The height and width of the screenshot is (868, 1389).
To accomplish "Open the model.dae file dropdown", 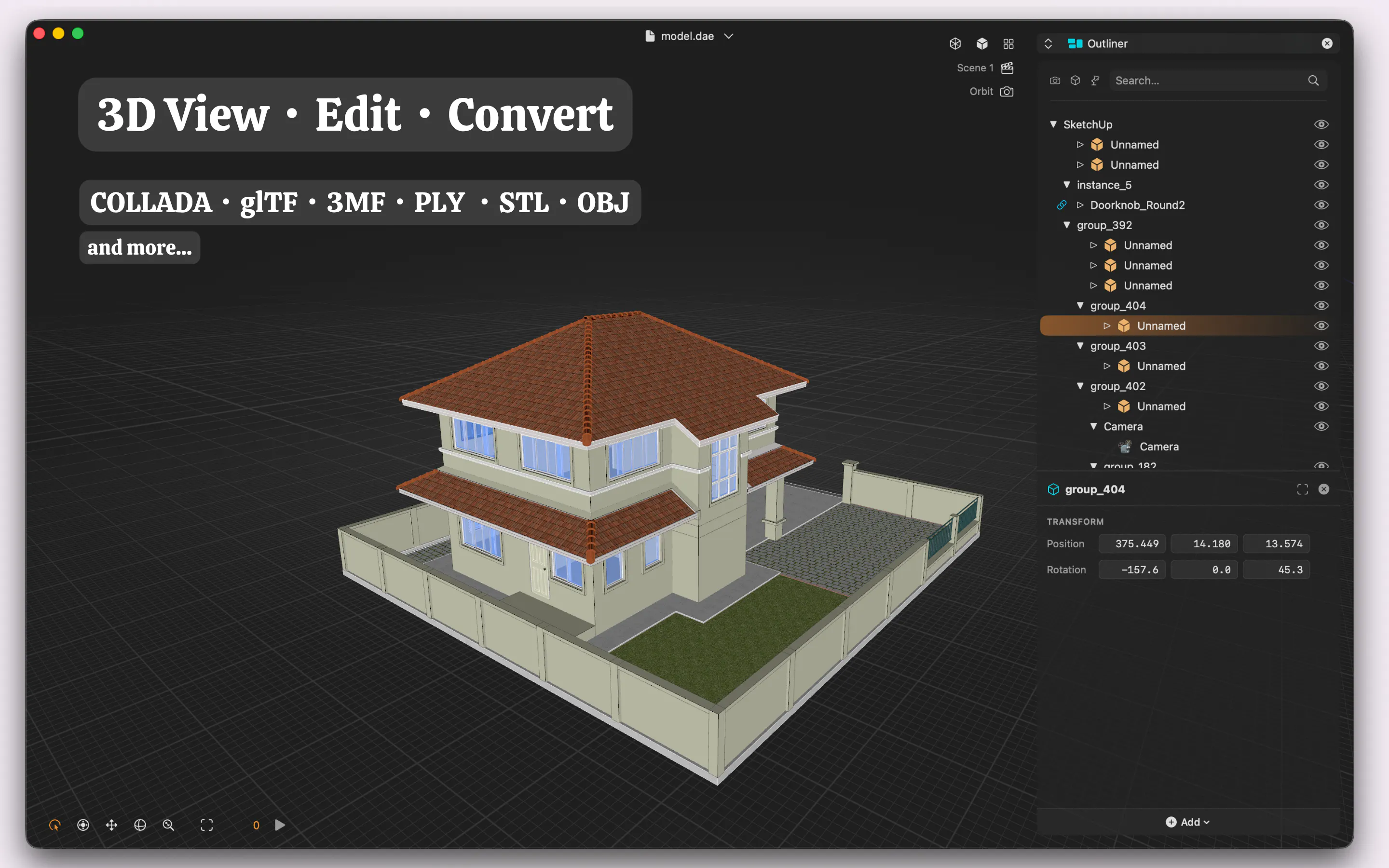I will (x=729, y=36).
